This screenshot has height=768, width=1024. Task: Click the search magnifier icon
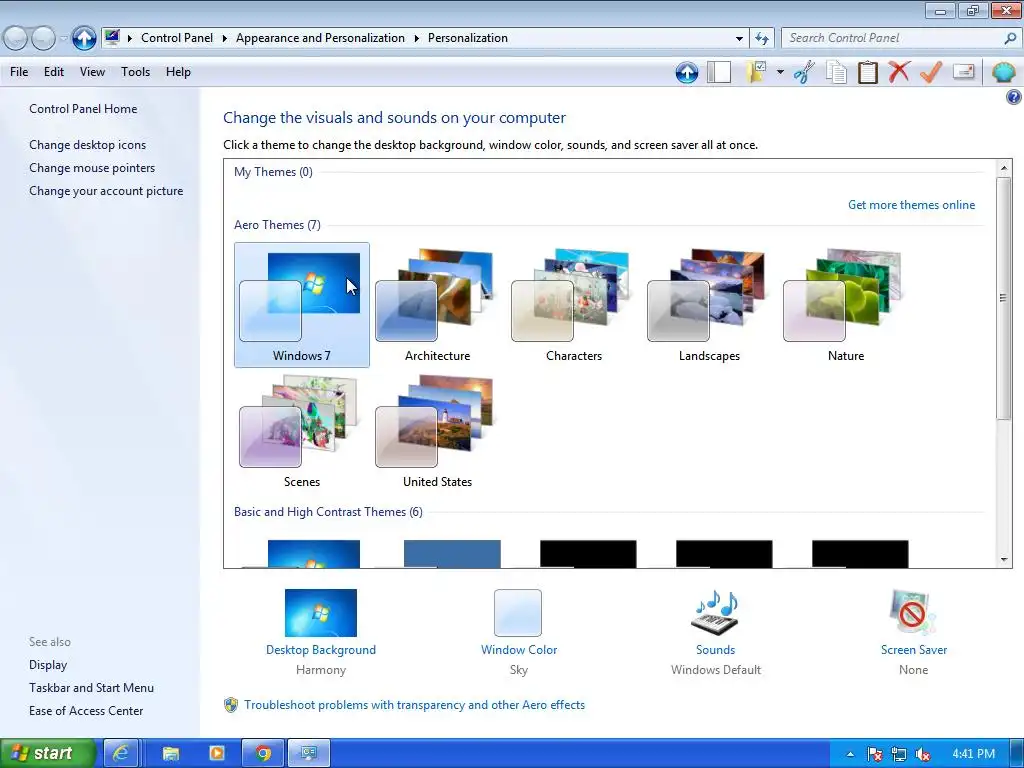coord(1010,38)
